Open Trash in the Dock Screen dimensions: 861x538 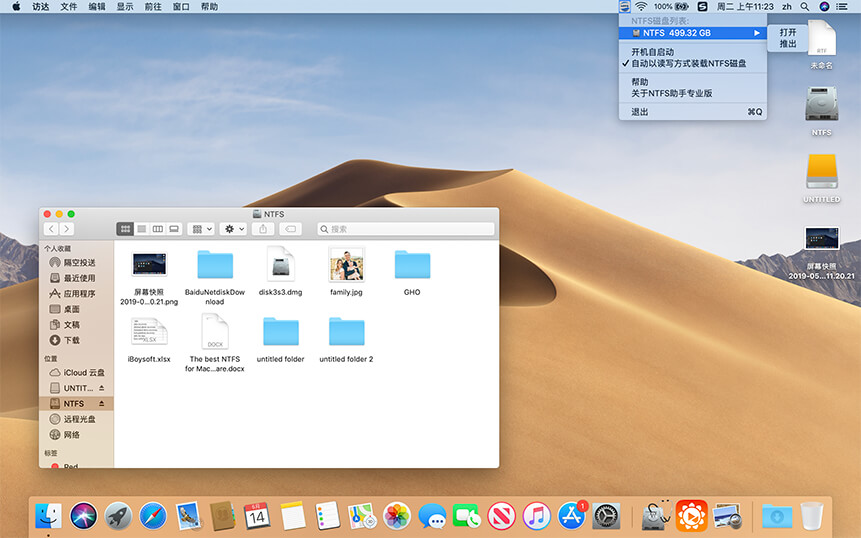812,517
